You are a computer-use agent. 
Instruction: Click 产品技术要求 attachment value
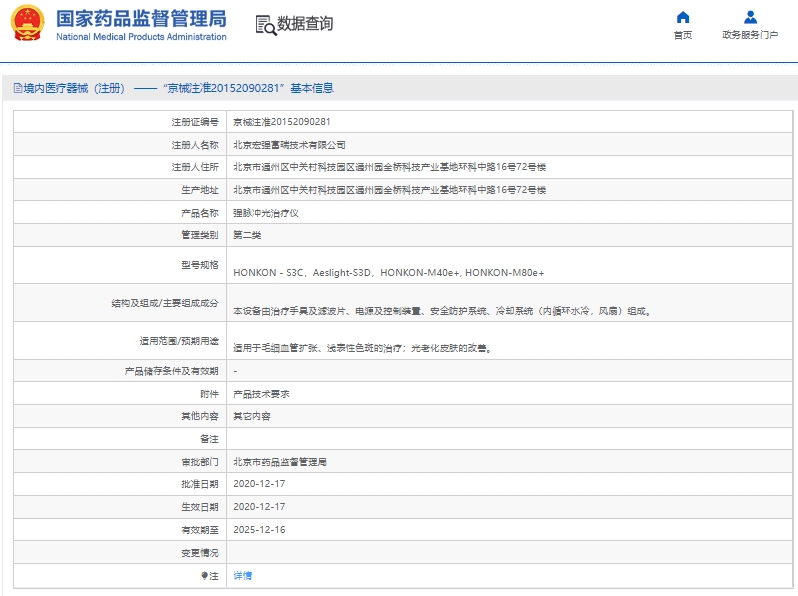click(261, 394)
